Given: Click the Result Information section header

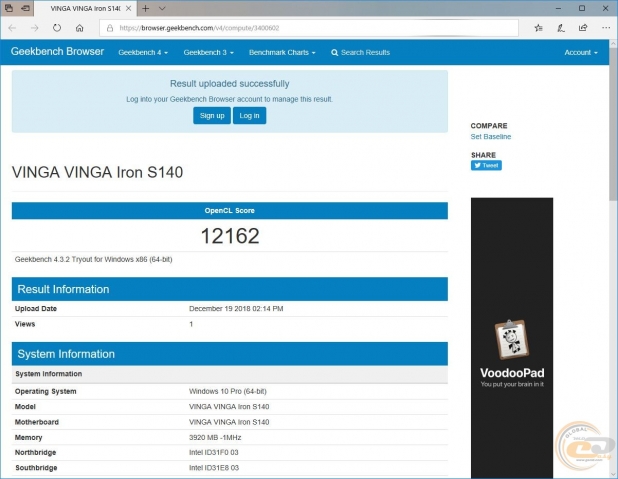Looking at the screenshot, I should (230, 289).
